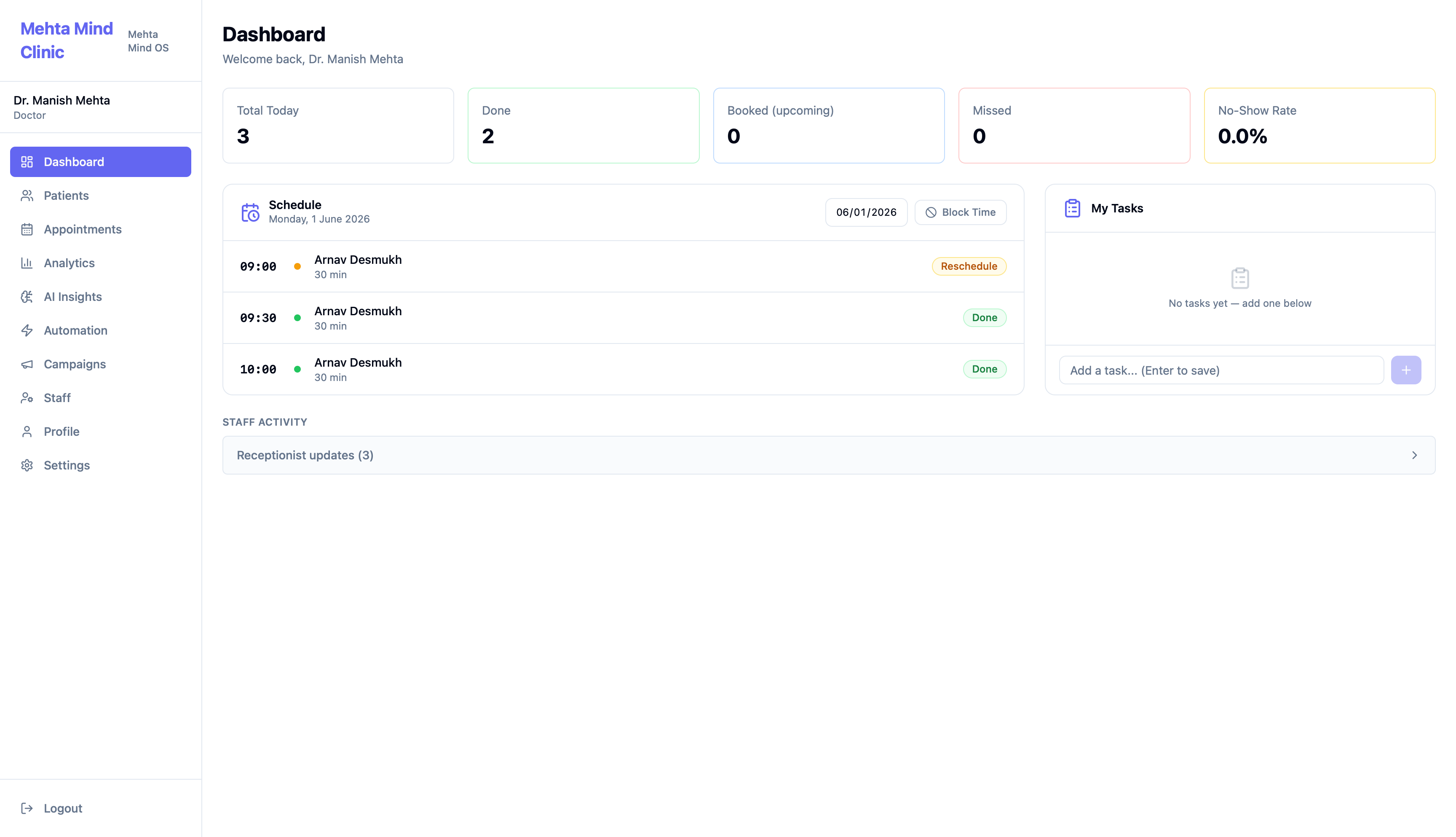Screen dimensions: 1456x837
Task: Click Arnav Desmukh at 09:30 appointment
Action: tap(358, 311)
